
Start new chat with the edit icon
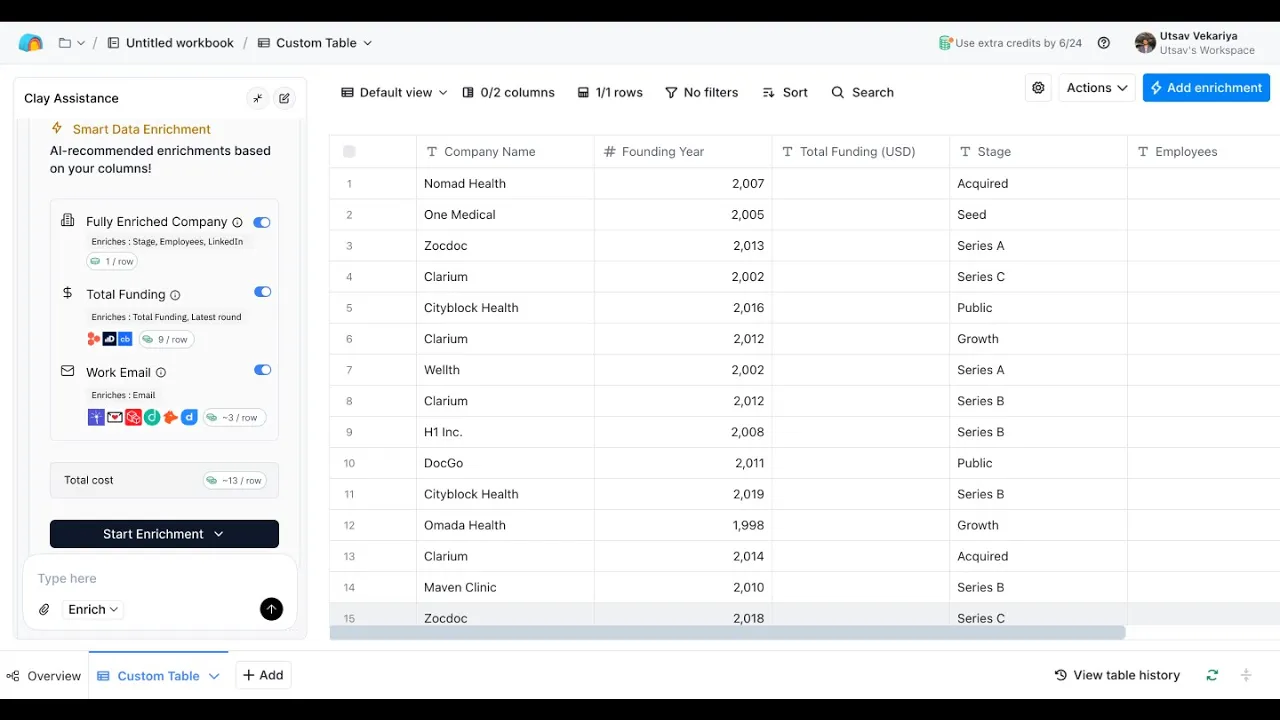[285, 98]
